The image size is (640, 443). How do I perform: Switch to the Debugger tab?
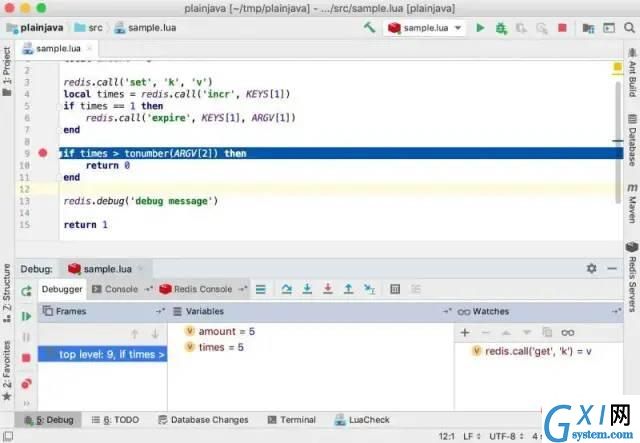(62, 289)
